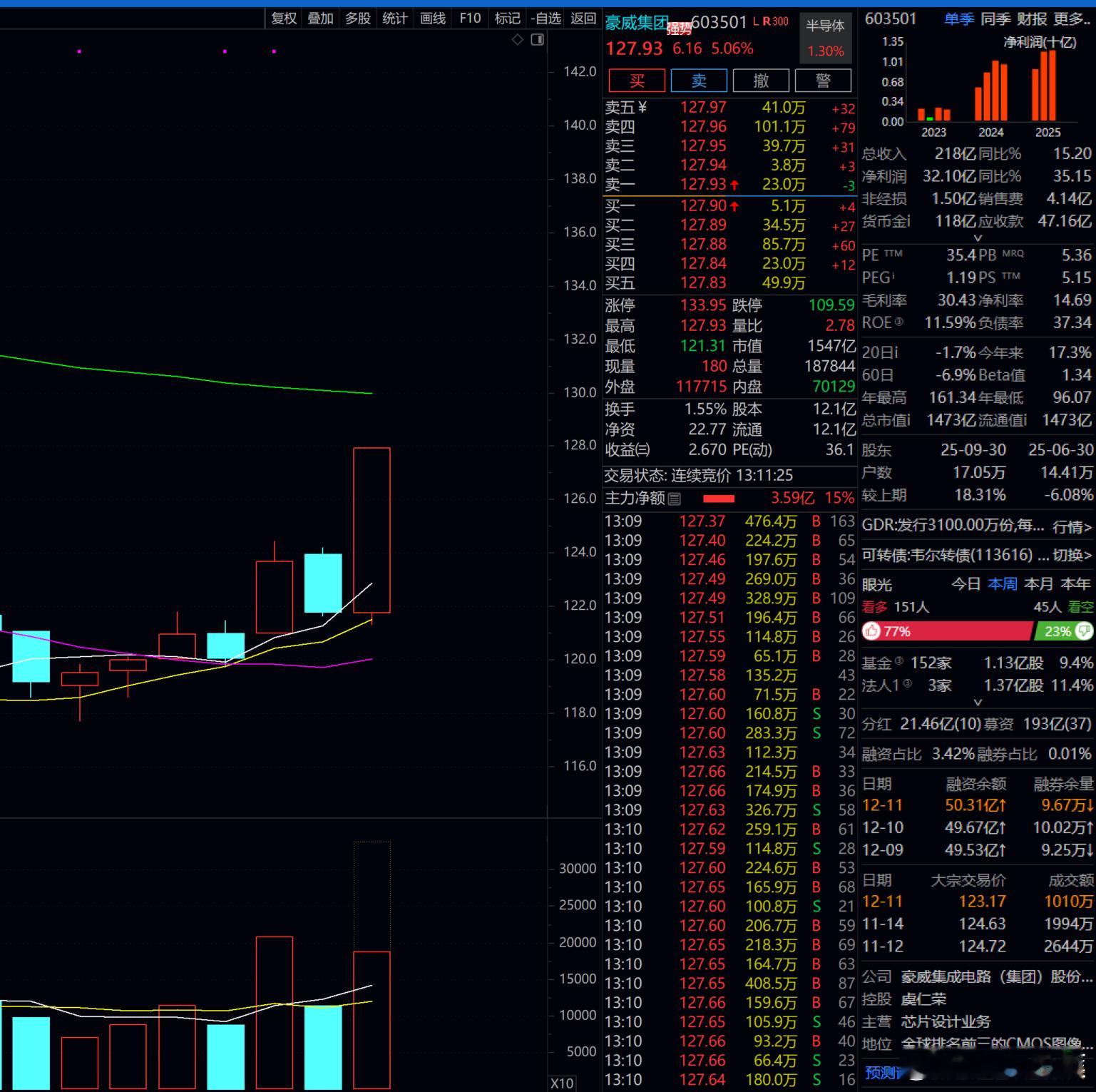Click the R300 index marker

click(x=776, y=21)
